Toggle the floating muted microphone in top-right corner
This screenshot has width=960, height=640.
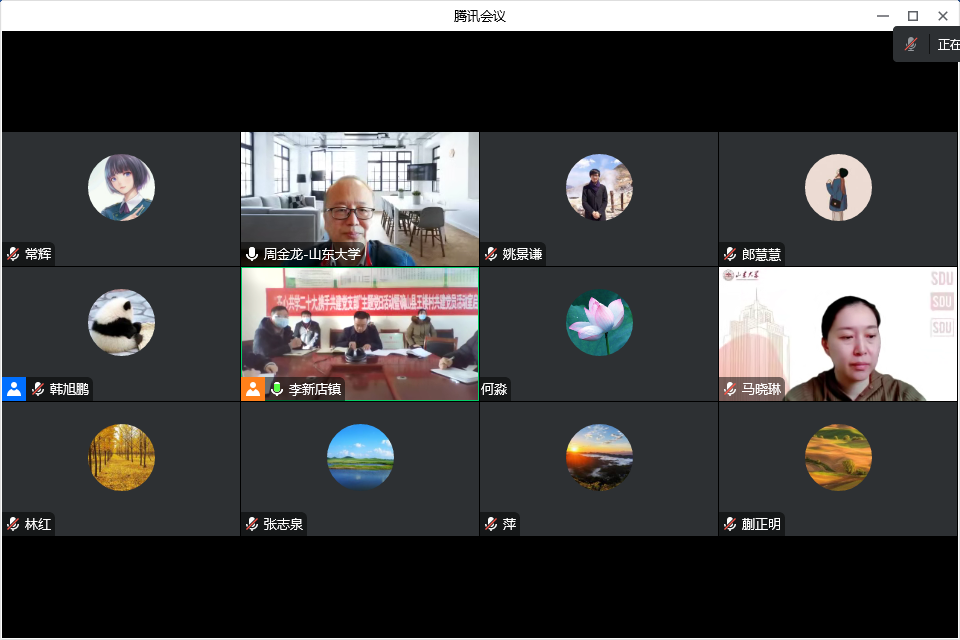911,45
